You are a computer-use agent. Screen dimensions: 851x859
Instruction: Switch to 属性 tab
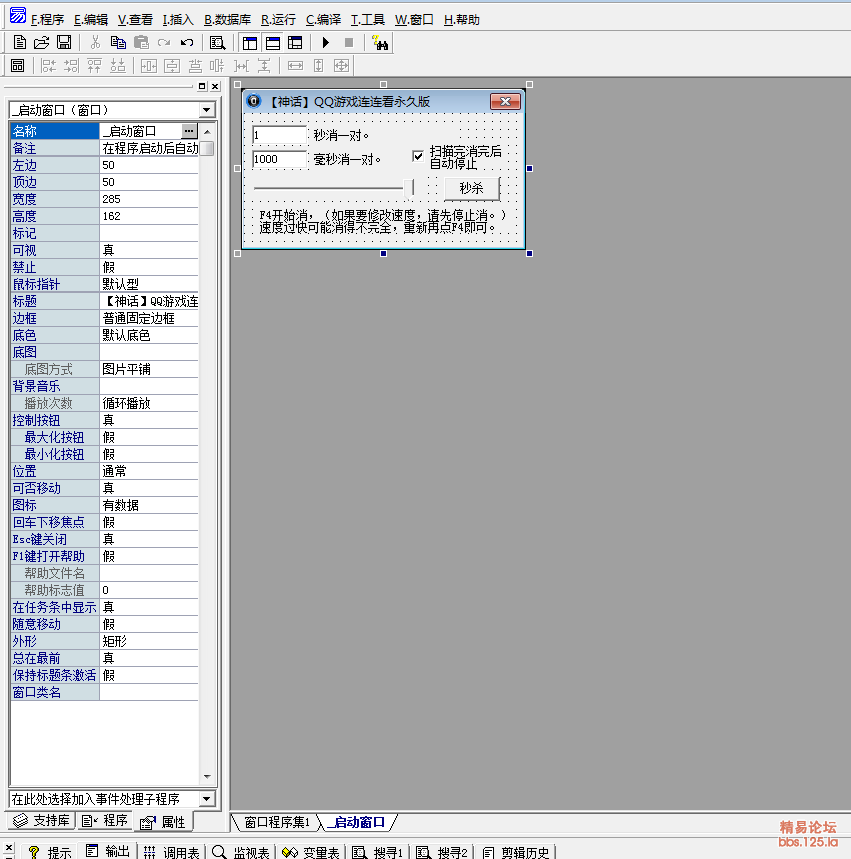(x=163, y=822)
